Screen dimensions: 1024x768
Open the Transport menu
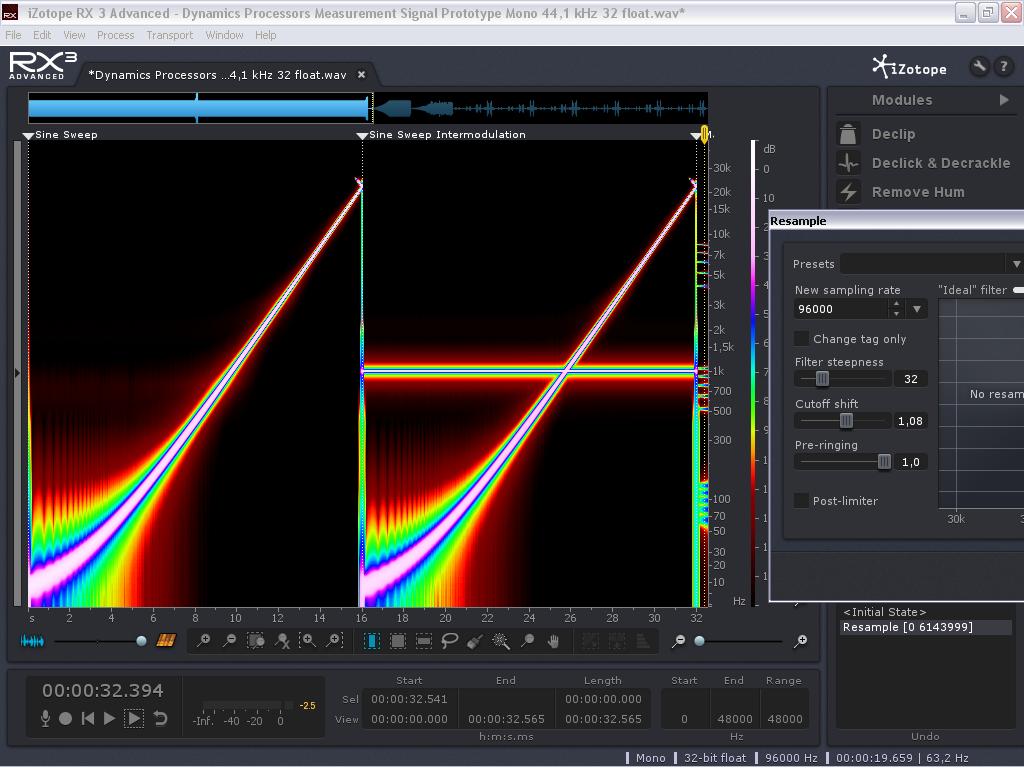tap(169, 35)
